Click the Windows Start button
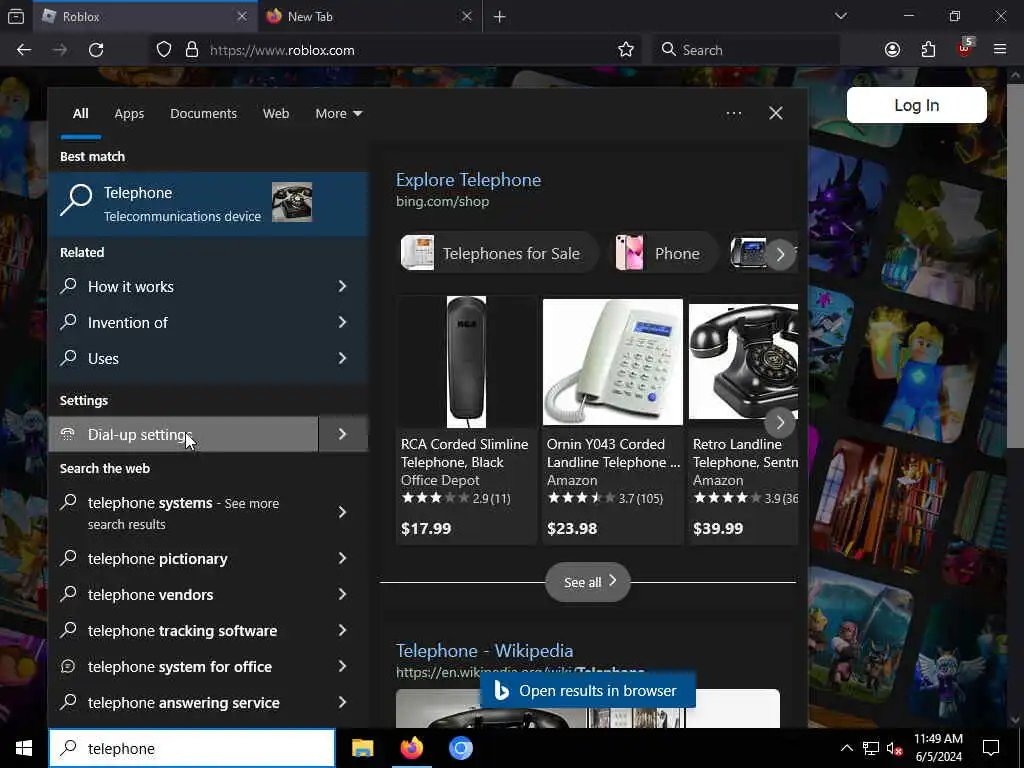1024x768 pixels. pyautogui.click(x=24, y=748)
